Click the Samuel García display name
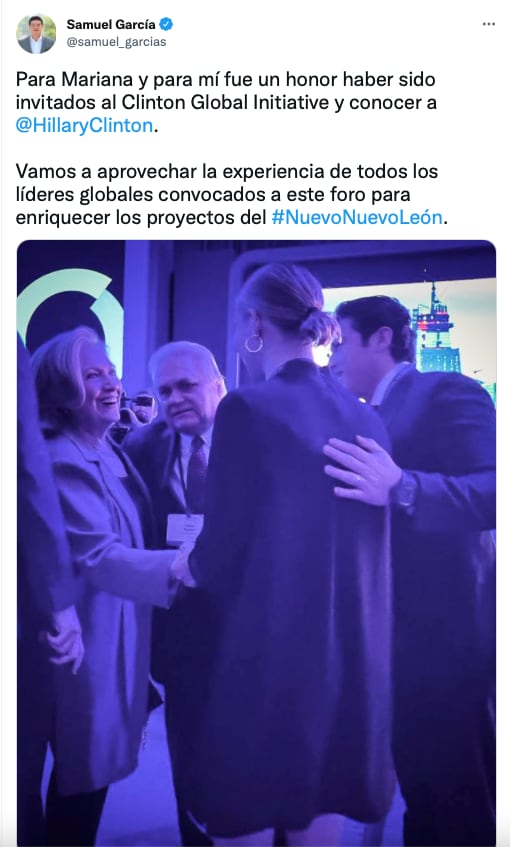Viewport: 510px width, 847px height. tap(111, 24)
